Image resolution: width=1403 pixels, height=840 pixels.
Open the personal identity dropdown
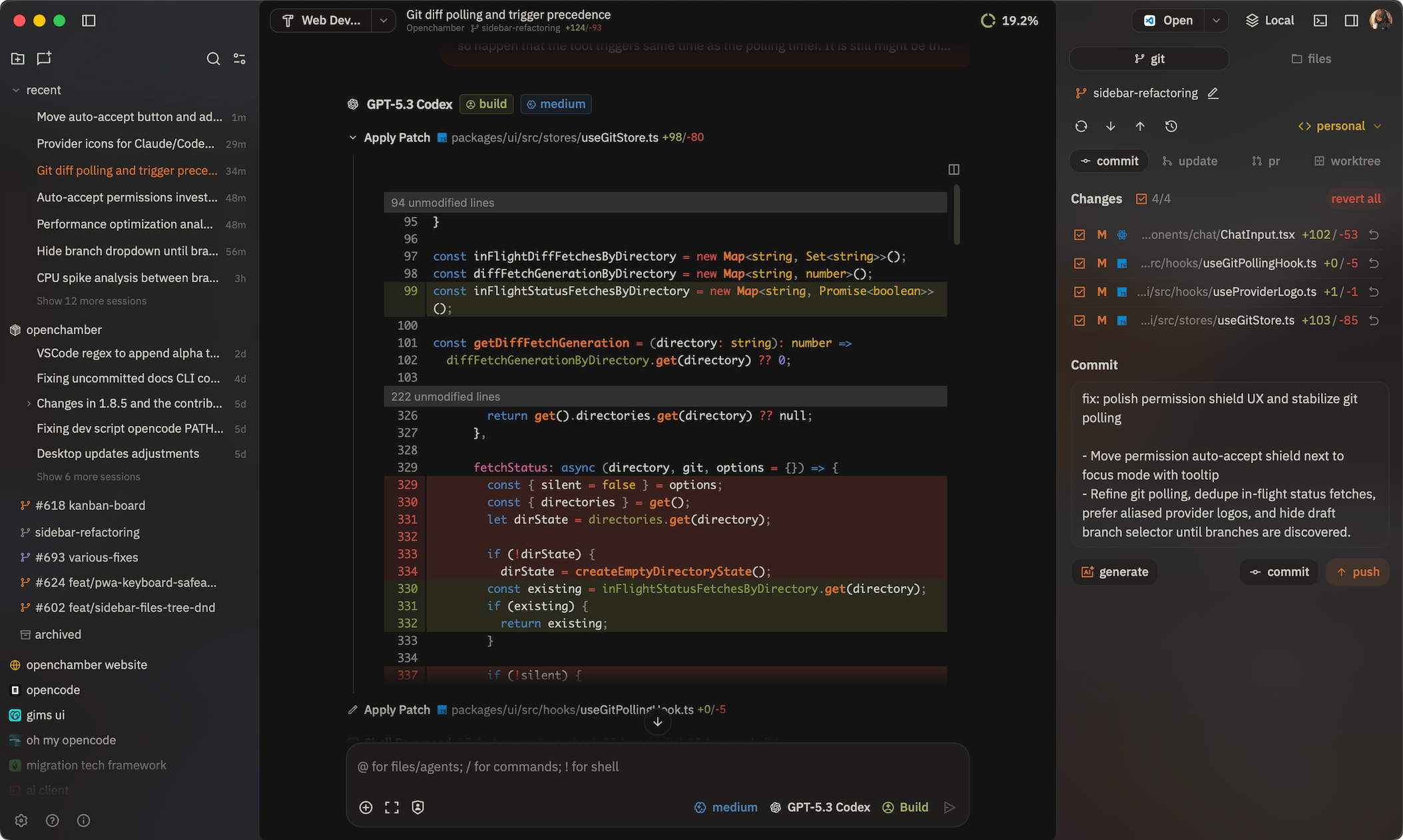pos(1340,126)
